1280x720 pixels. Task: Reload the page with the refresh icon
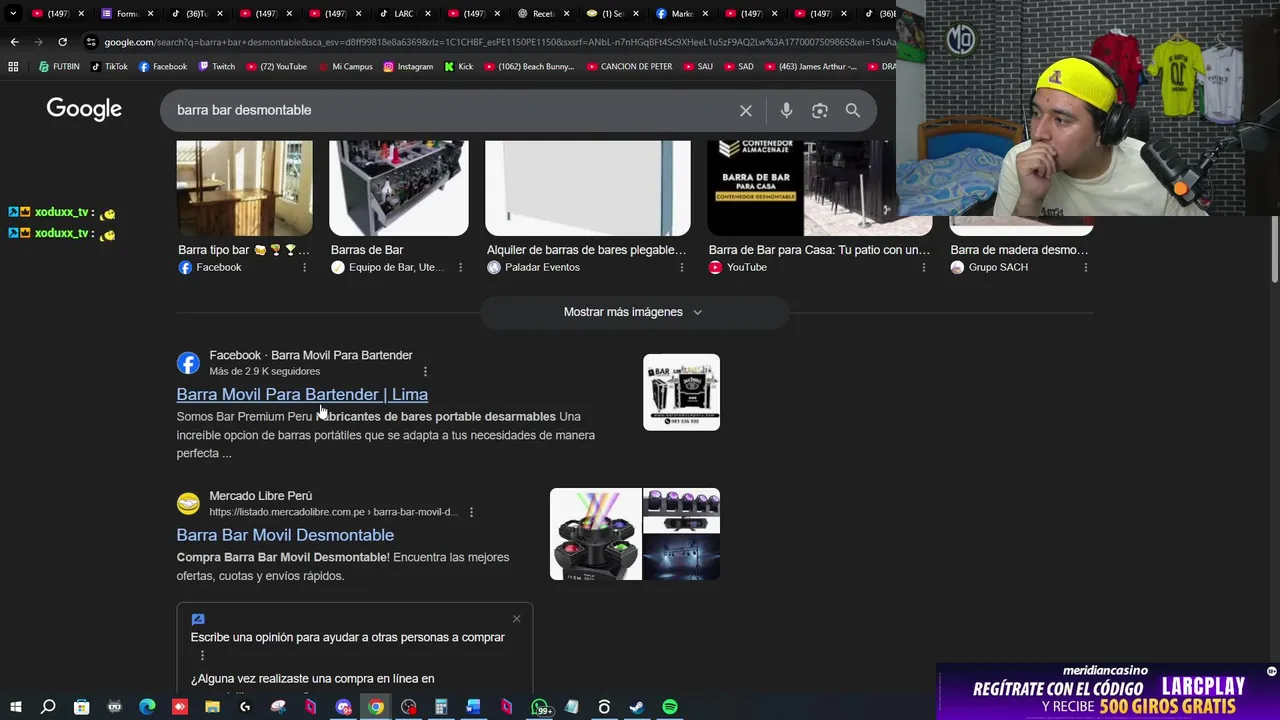62,42
